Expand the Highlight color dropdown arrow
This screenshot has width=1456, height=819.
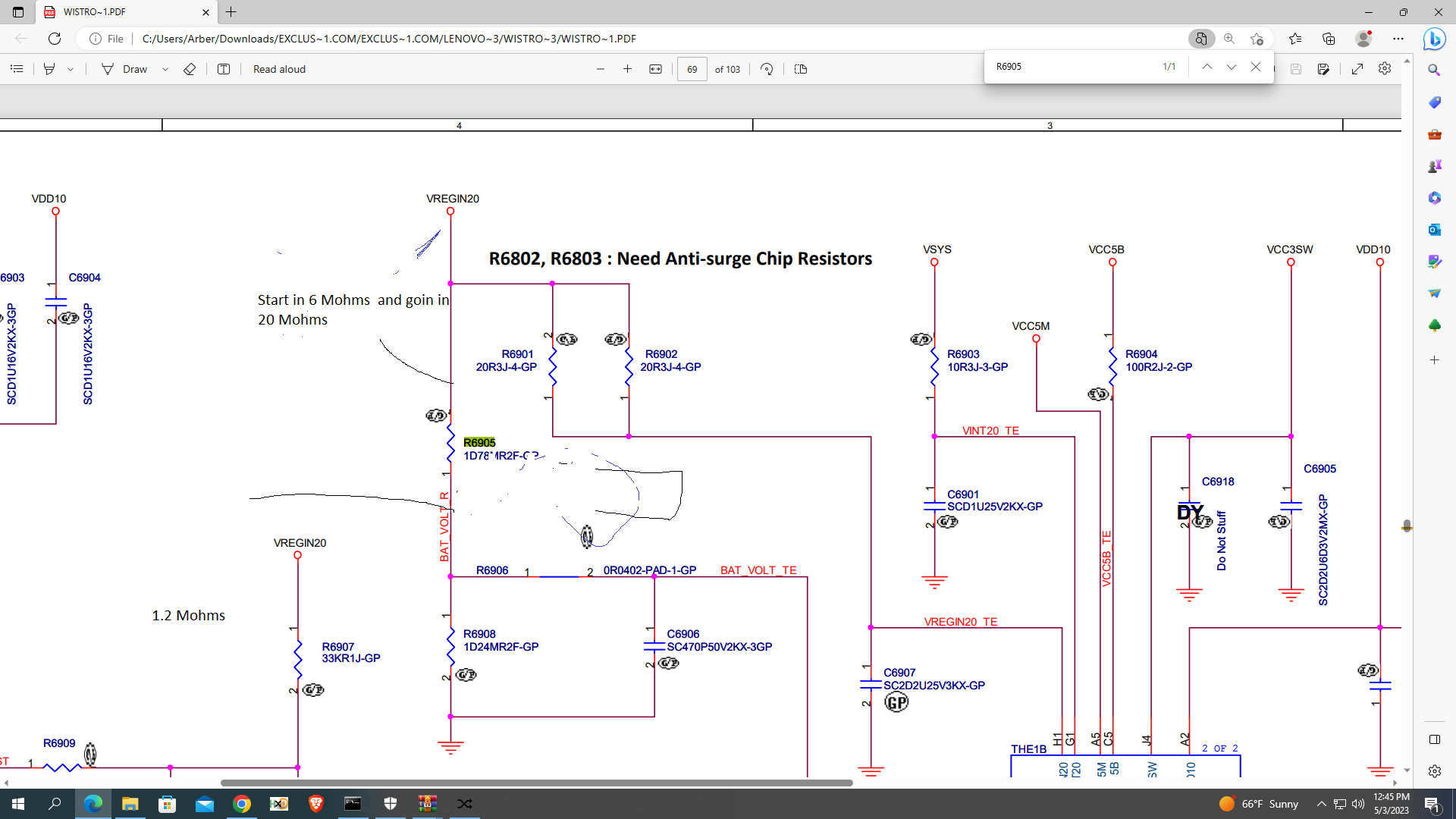coord(71,69)
